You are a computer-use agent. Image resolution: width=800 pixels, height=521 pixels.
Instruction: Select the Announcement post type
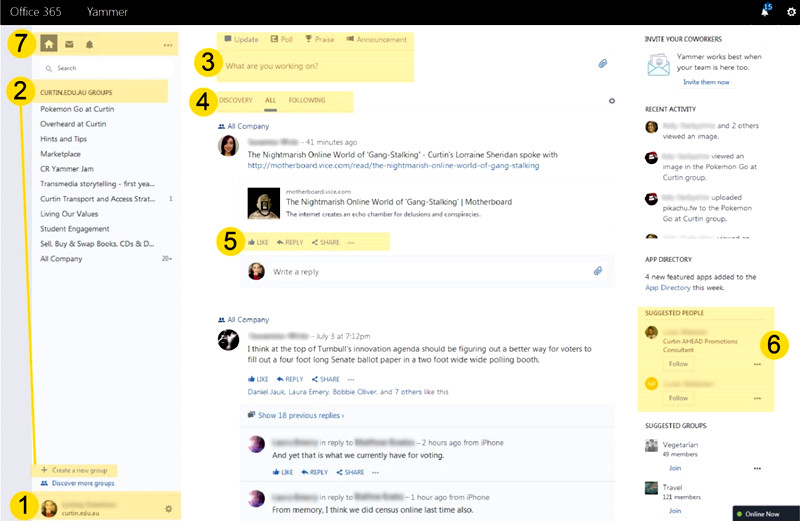pyautogui.click(x=377, y=39)
